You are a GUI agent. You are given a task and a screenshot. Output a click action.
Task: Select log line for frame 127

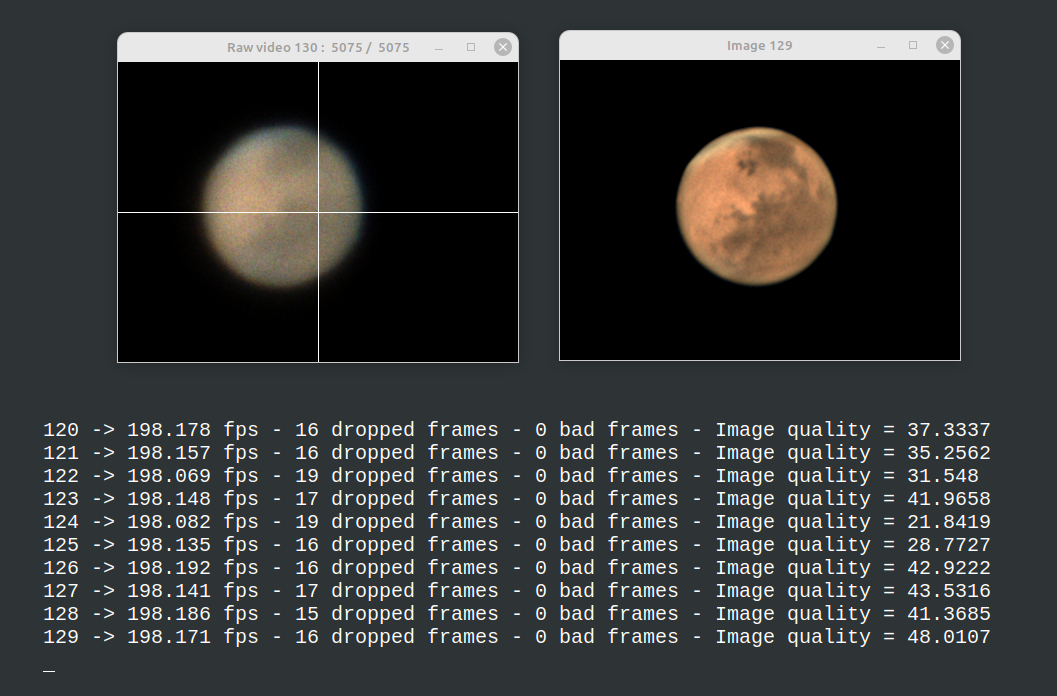516,590
